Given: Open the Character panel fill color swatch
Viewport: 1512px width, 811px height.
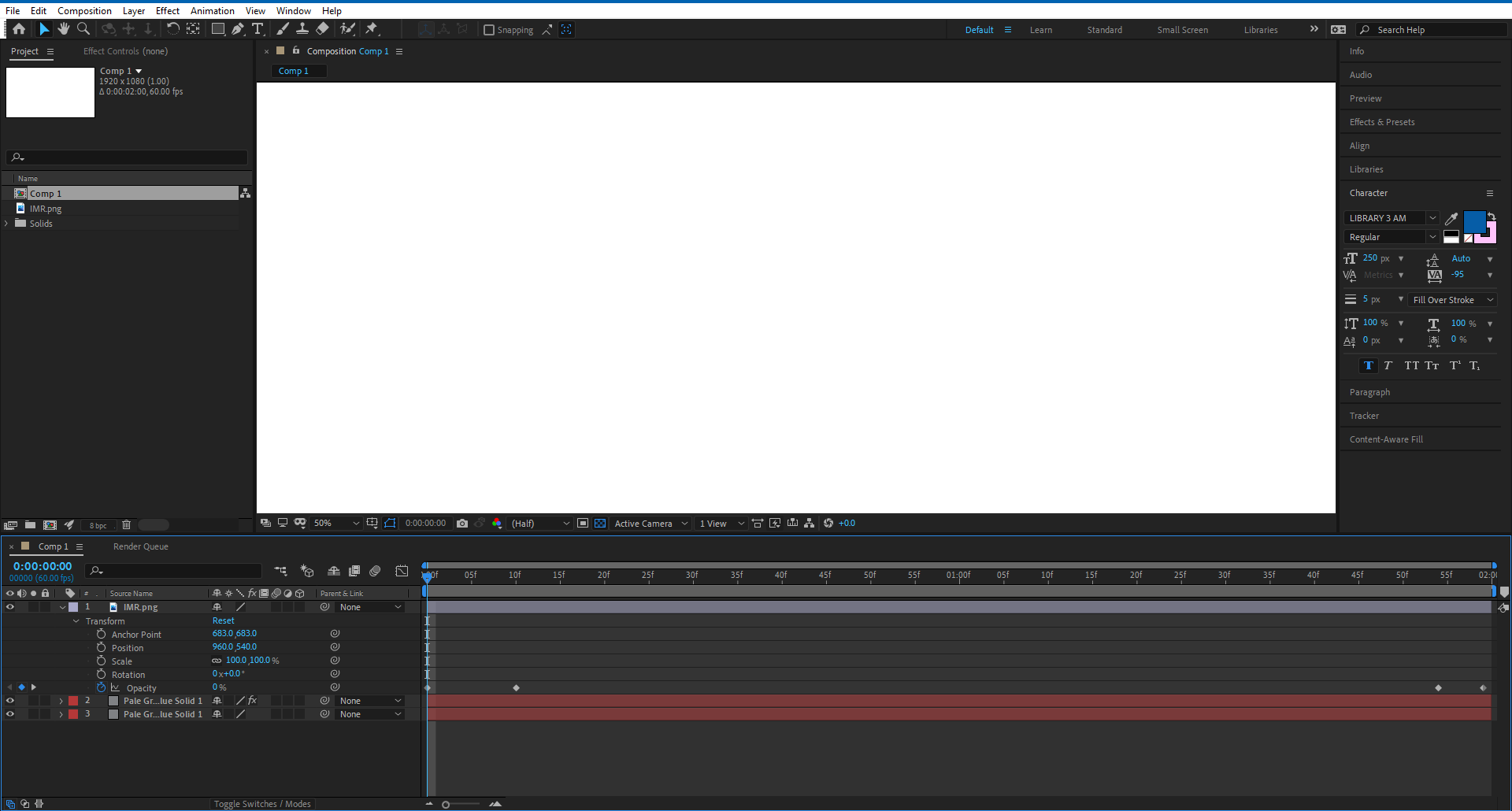Looking at the screenshot, I should coord(1473,222).
